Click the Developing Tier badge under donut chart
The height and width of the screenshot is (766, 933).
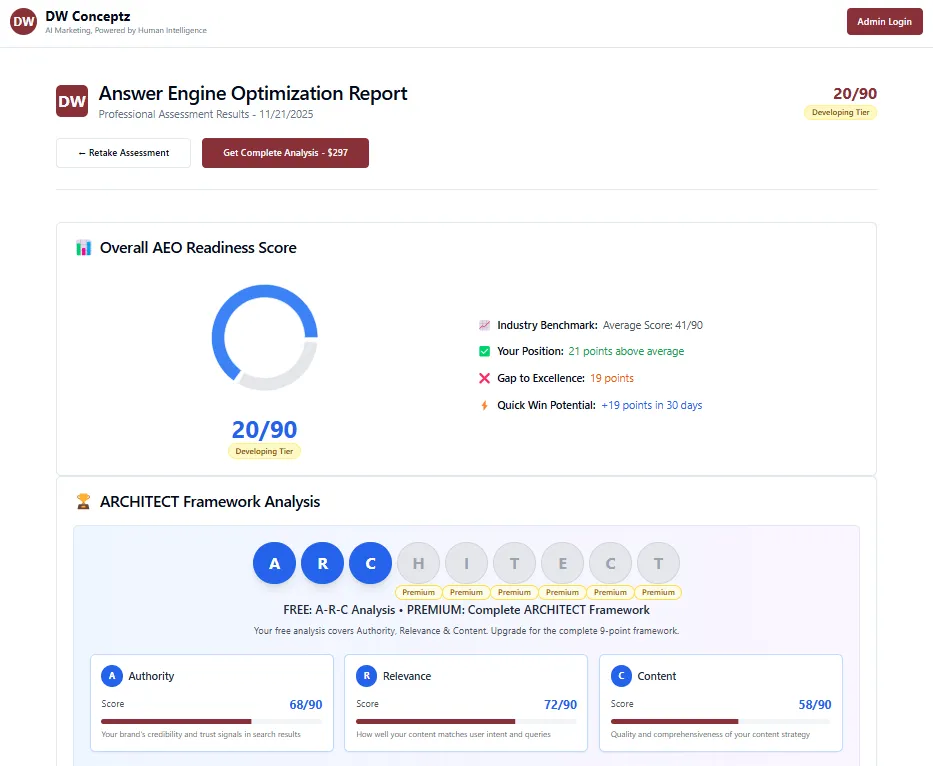coord(264,451)
